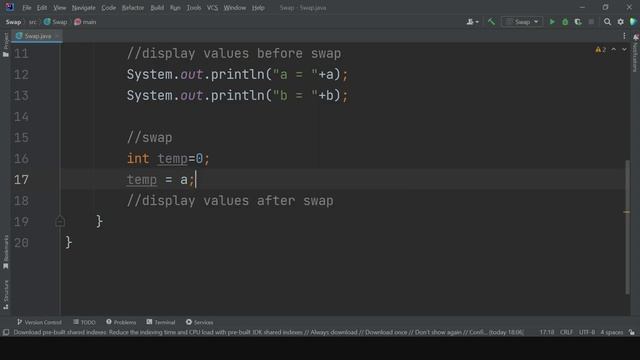Image resolution: width=640 pixels, height=360 pixels.
Task: Start debugging with the bug icon
Action: [565, 22]
